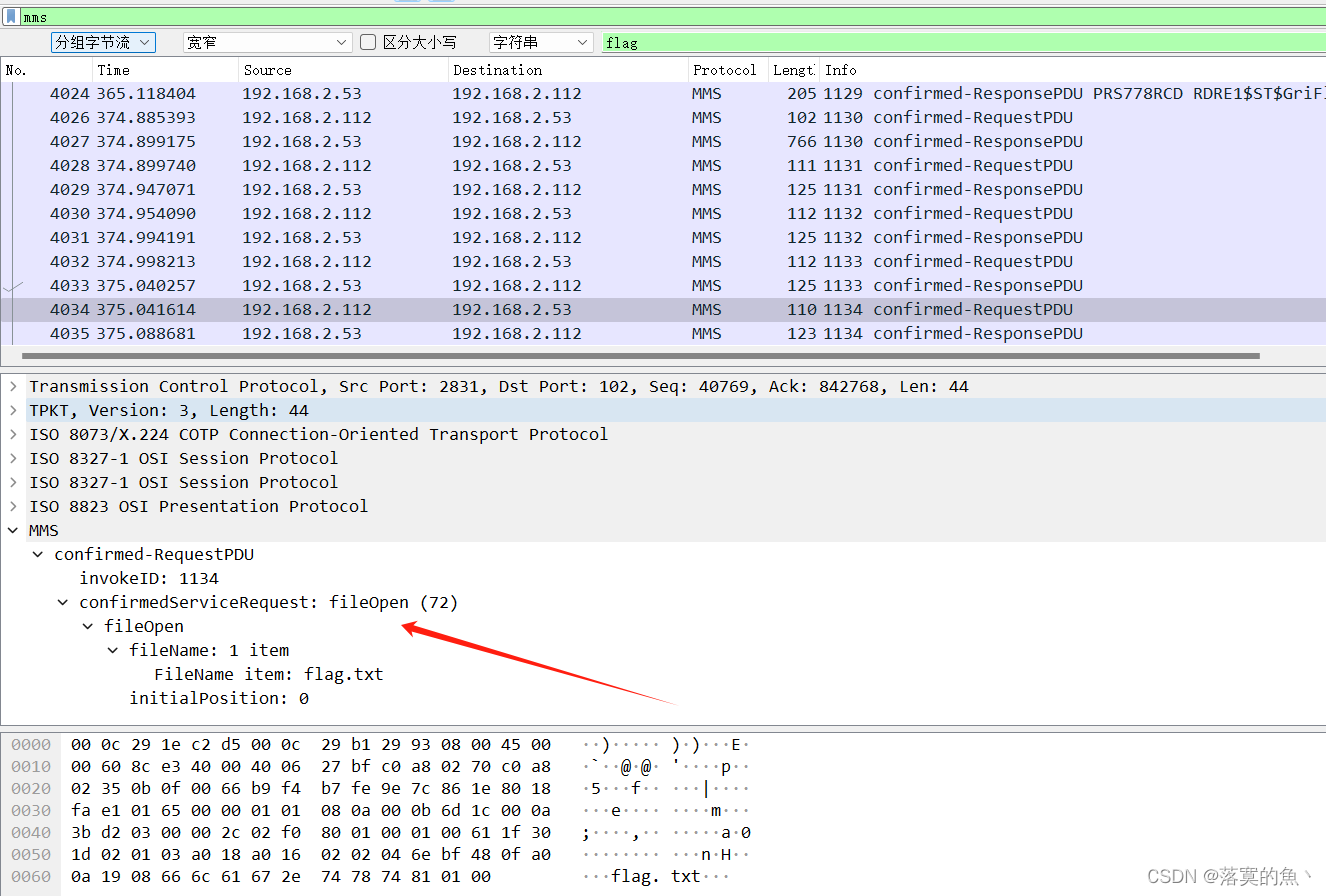Select packet number 4027
1326x896 pixels.
coord(663,142)
